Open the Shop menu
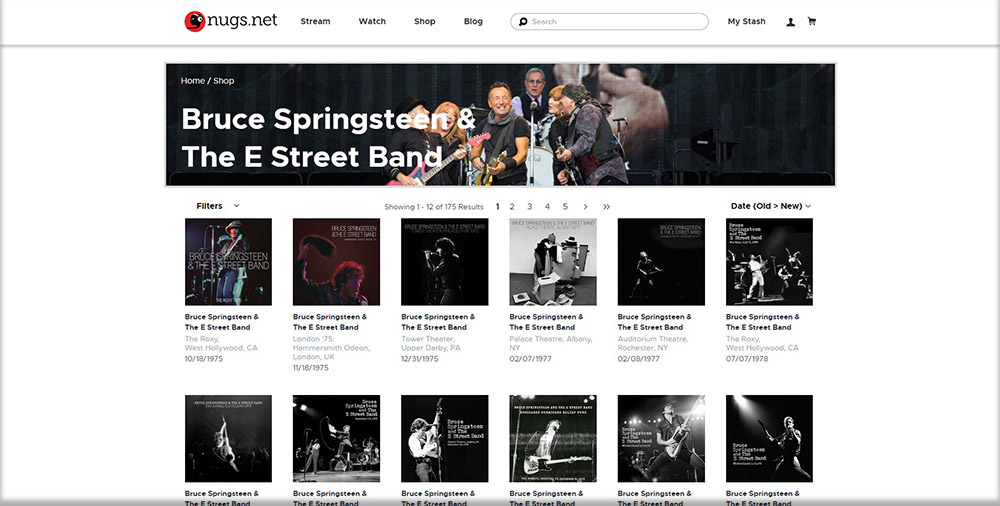The height and width of the screenshot is (506, 1000). pyautogui.click(x=425, y=22)
